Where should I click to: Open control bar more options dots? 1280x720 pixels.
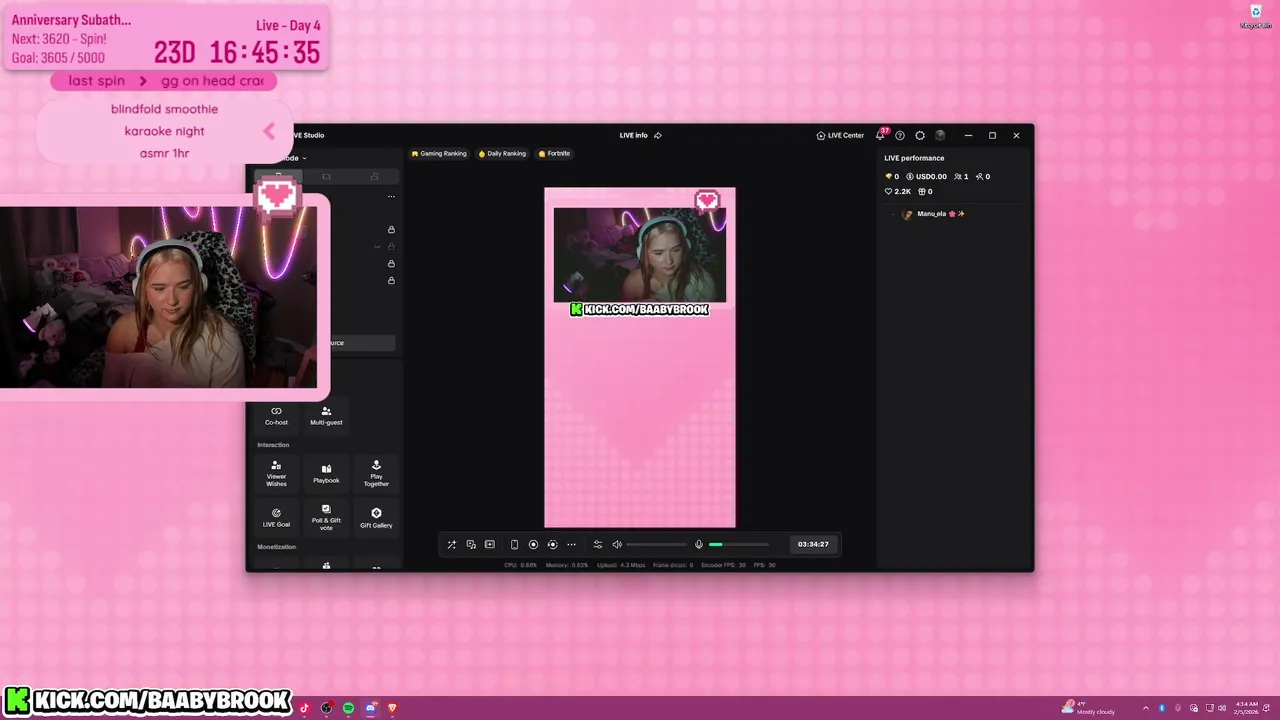coord(571,545)
